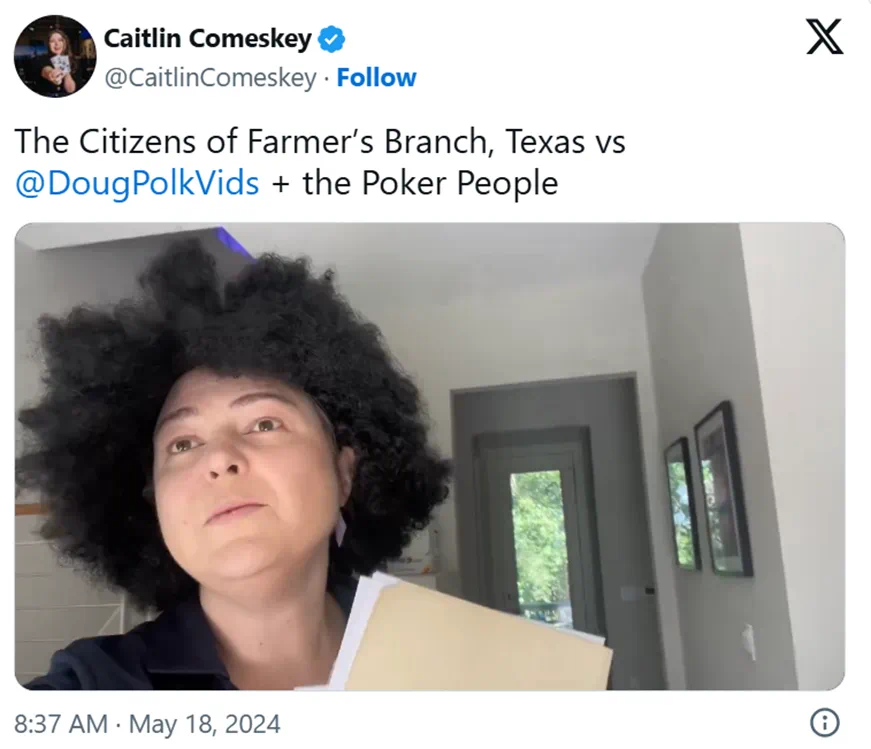Open Caitlin Comeskey's profile avatar
871x749 pixels.
pyautogui.click(x=55, y=56)
